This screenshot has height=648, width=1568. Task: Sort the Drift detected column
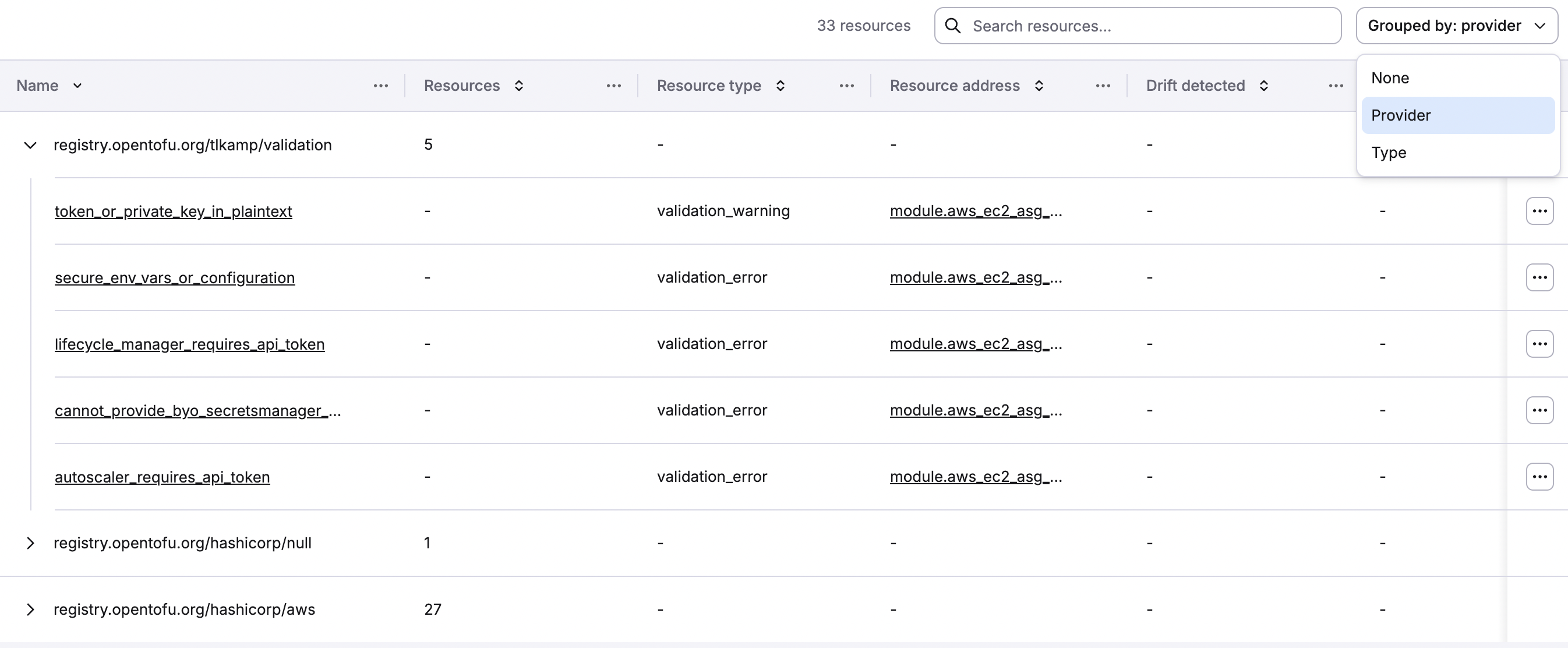pos(1263,86)
